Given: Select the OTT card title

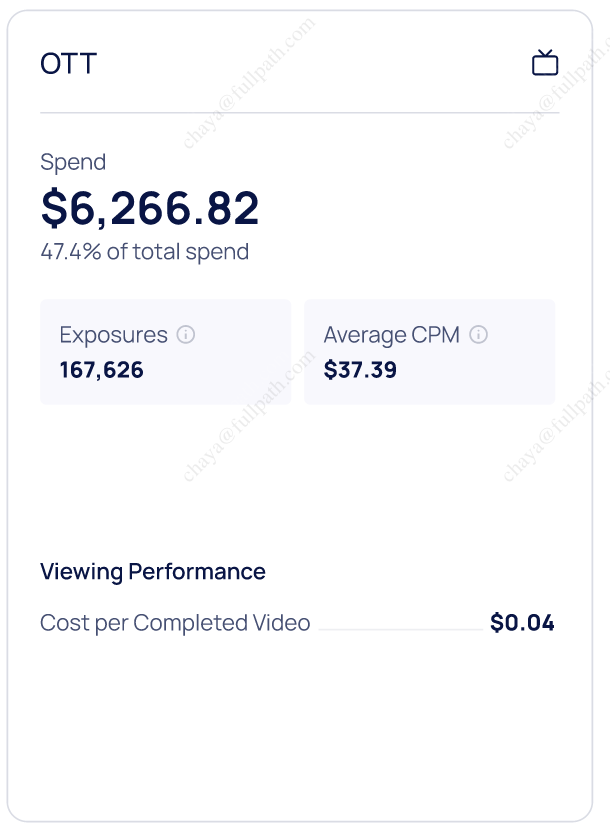Looking at the screenshot, I should click(68, 64).
